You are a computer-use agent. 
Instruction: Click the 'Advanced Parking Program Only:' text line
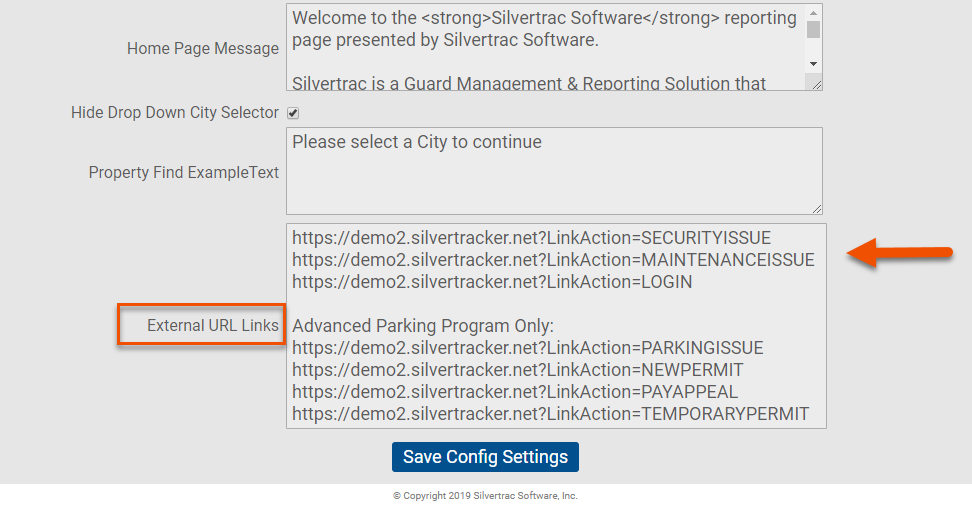[423, 326]
